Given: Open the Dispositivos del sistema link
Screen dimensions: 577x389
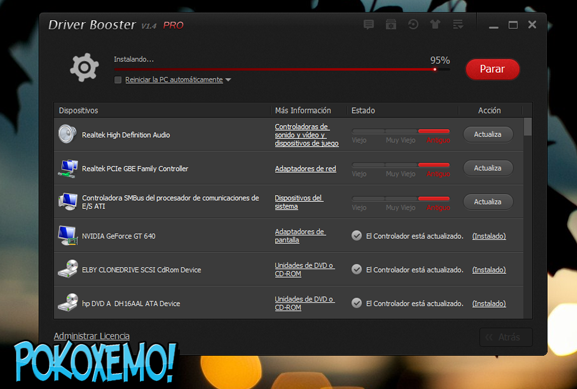Looking at the screenshot, I should [299, 202].
